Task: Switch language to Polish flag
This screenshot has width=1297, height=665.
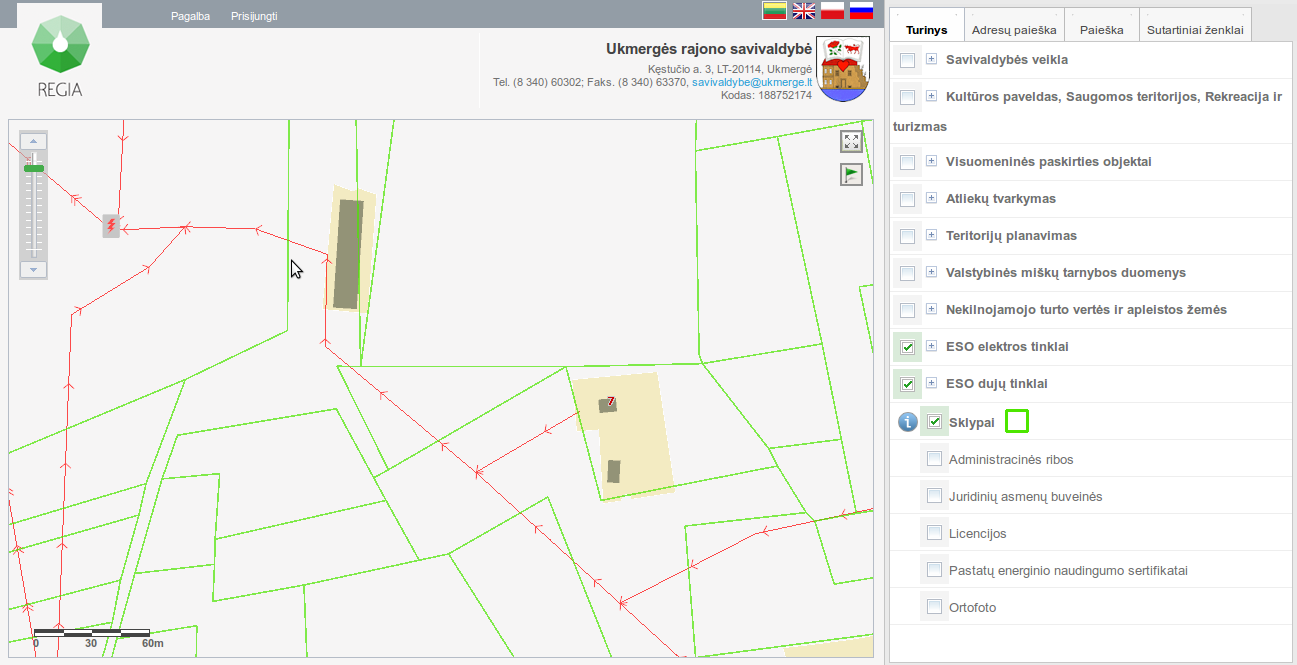Action: (833, 11)
